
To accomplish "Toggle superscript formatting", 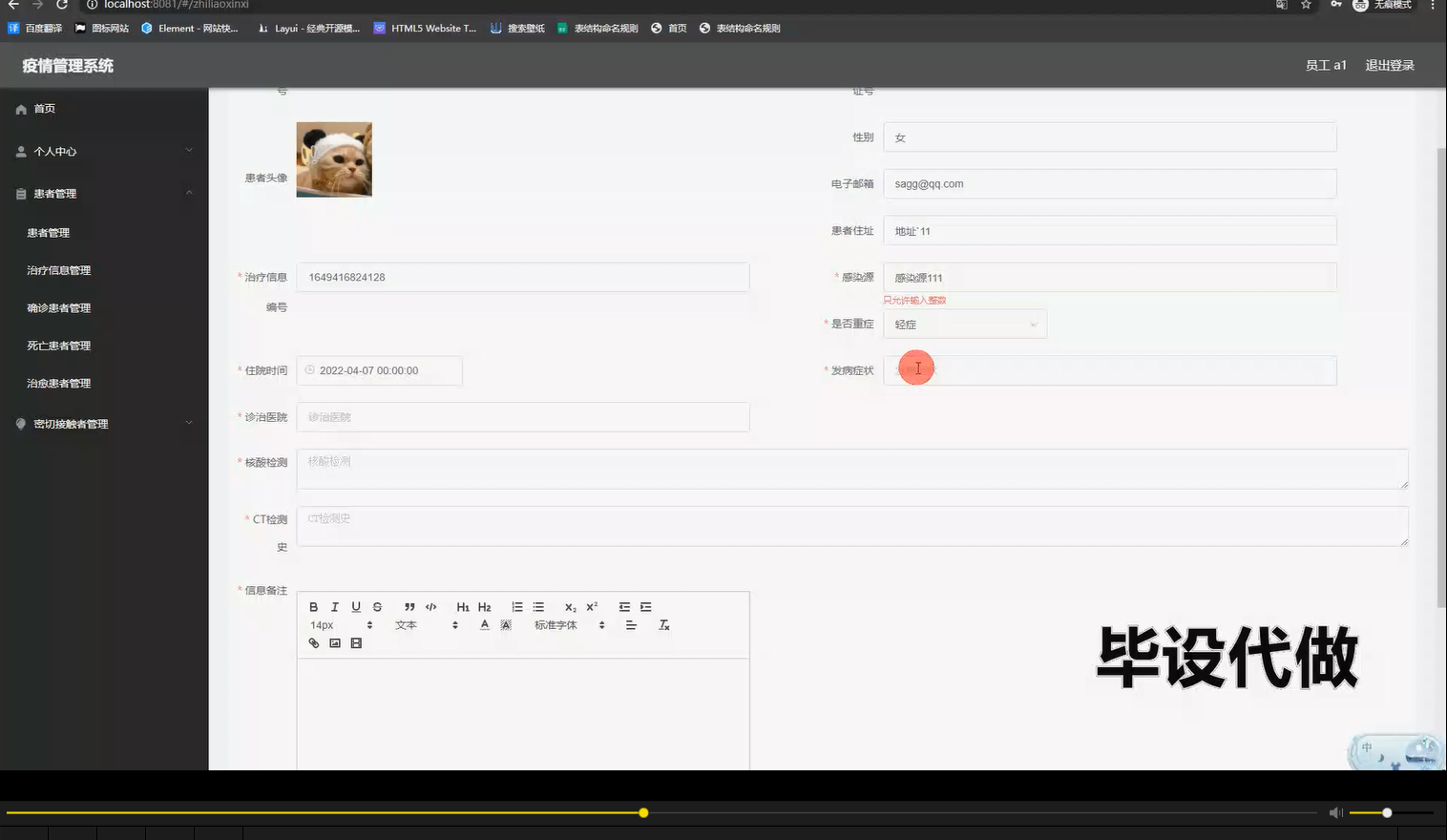I will [x=590, y=606].
